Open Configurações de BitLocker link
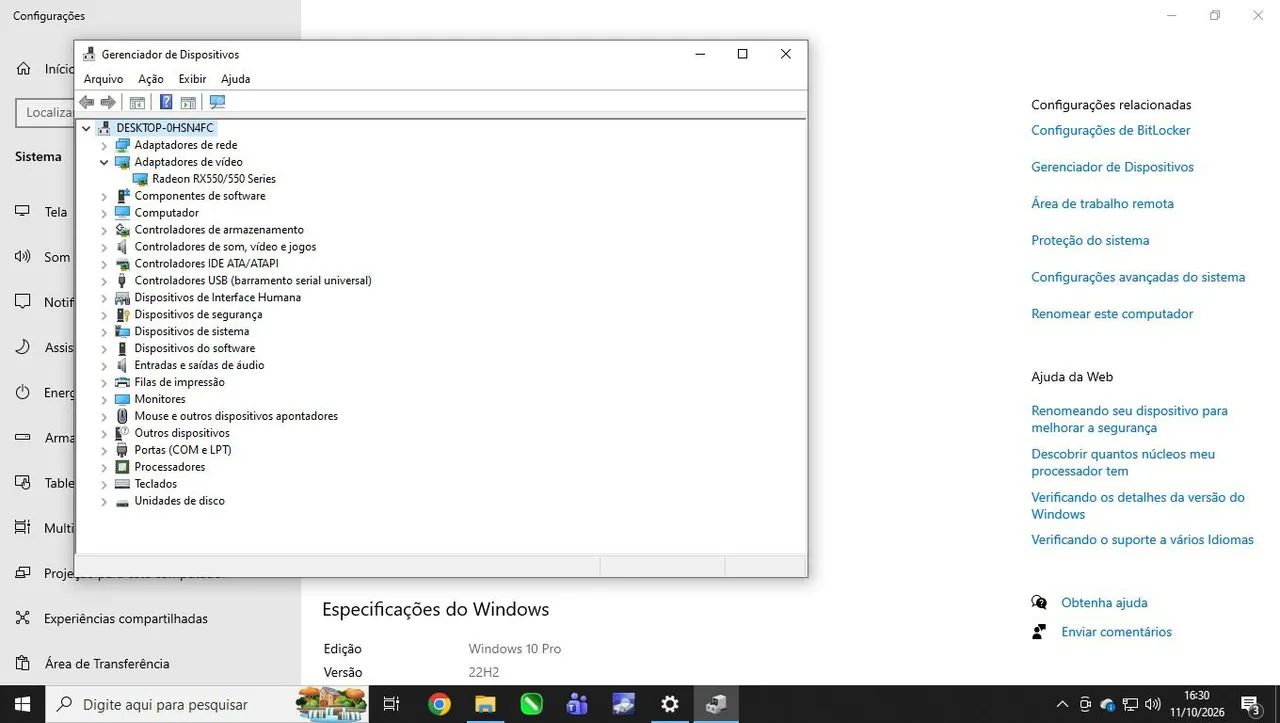Screen dimensions: 1280x723 coord(1111,130)
